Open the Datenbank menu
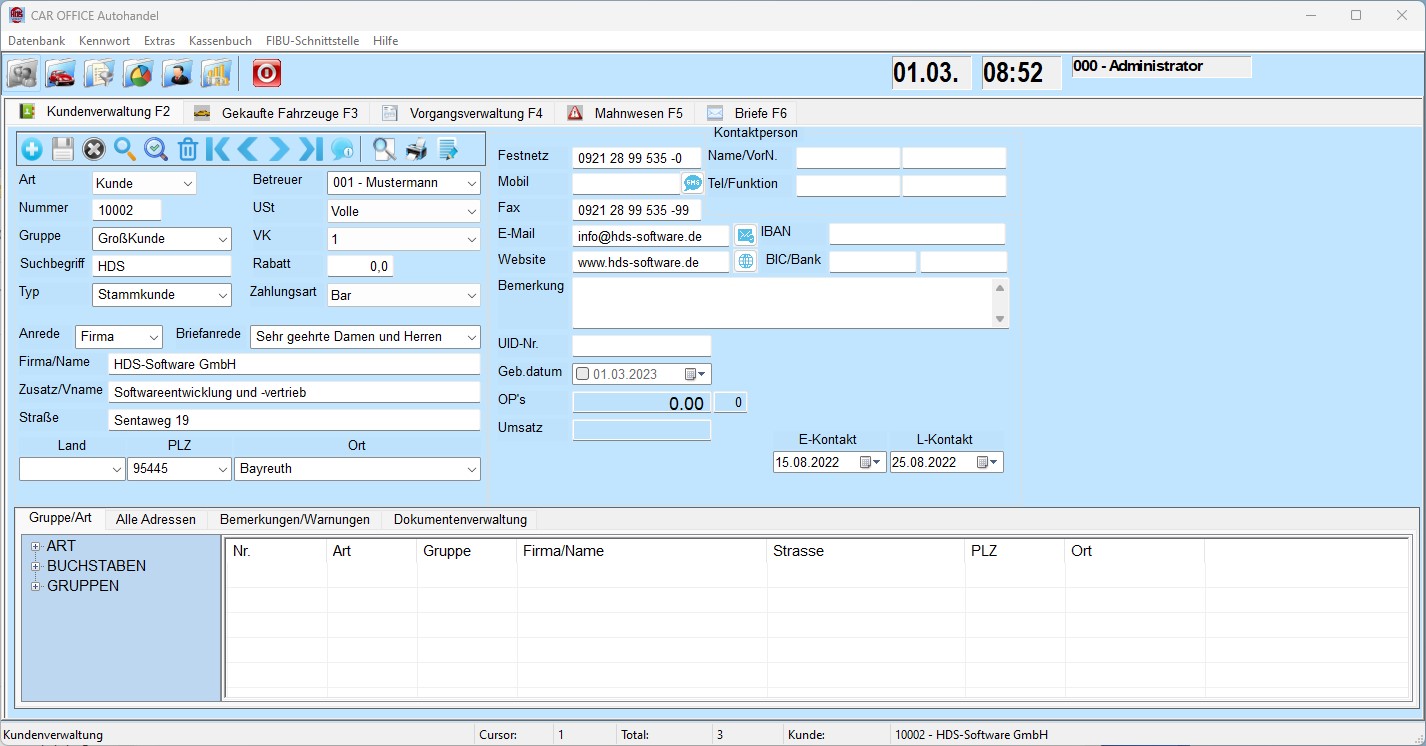1426x746 pixels. point(36,41)
